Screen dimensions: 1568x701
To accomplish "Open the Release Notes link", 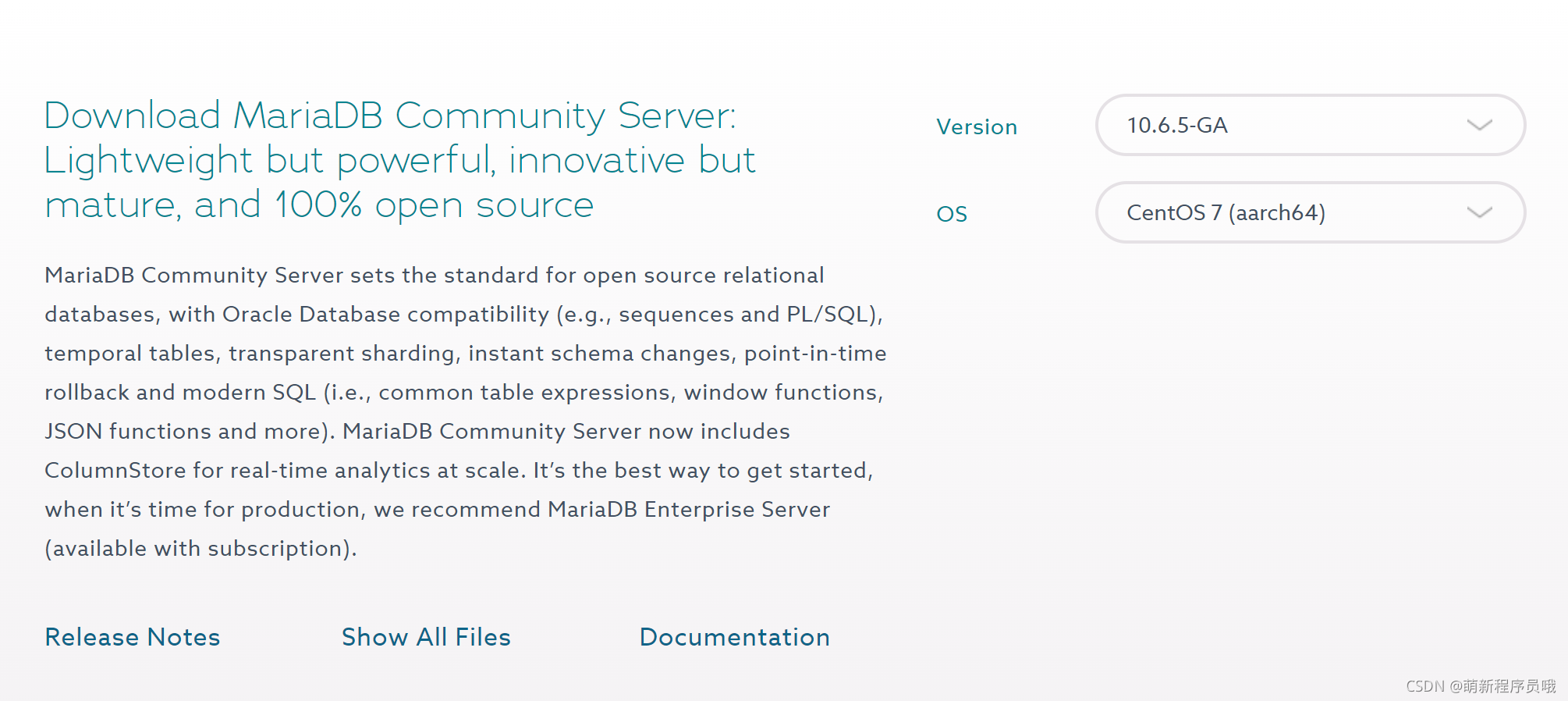I will coord(133,637).
